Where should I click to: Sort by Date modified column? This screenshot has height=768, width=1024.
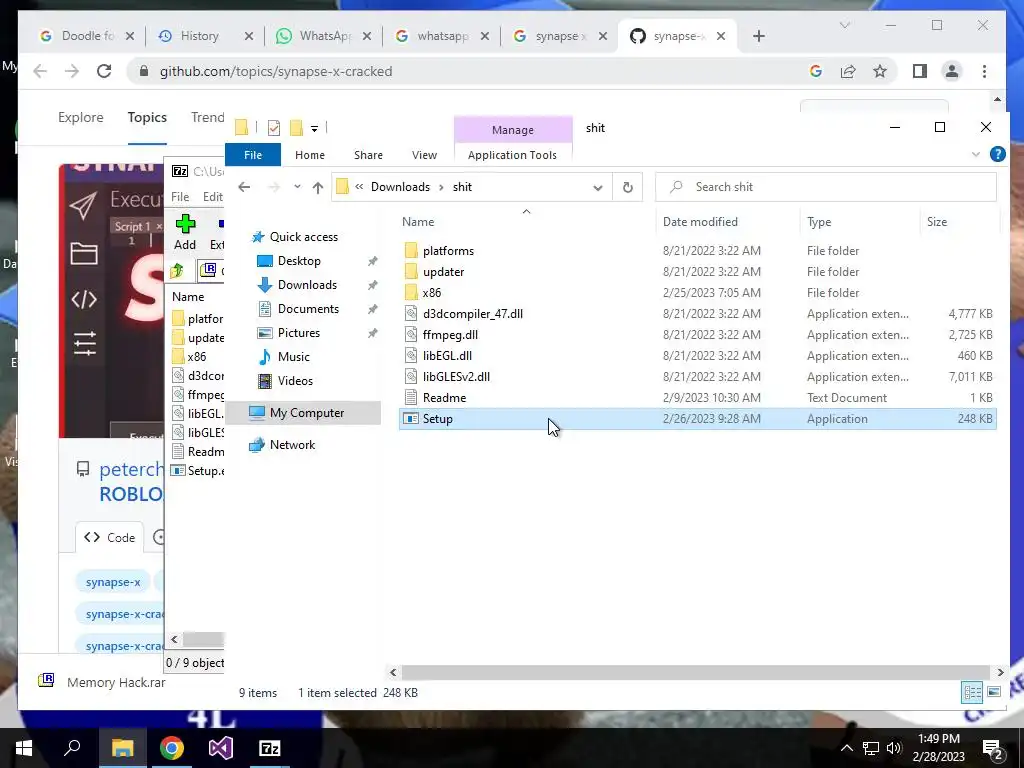[700, 222]
